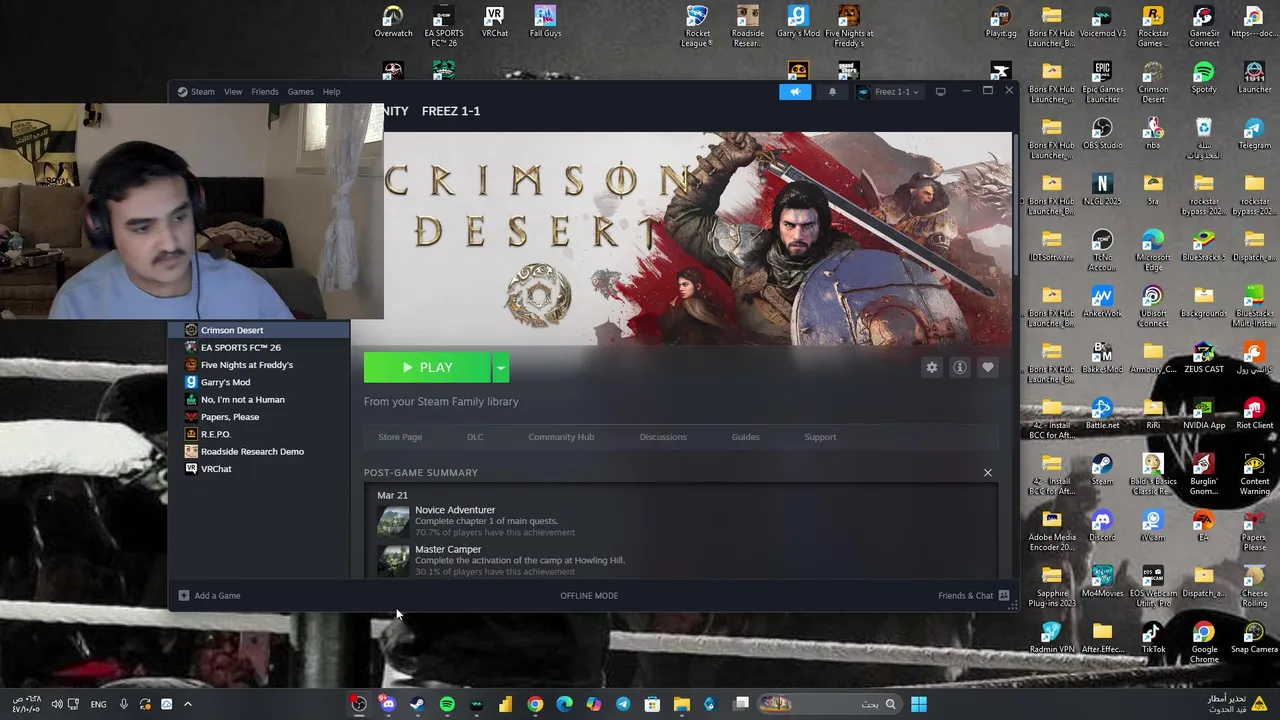The width and height of the screenshot is (1280, 720).
Task: Click the Crimson Desert banner image
Action: click(697, 238)
